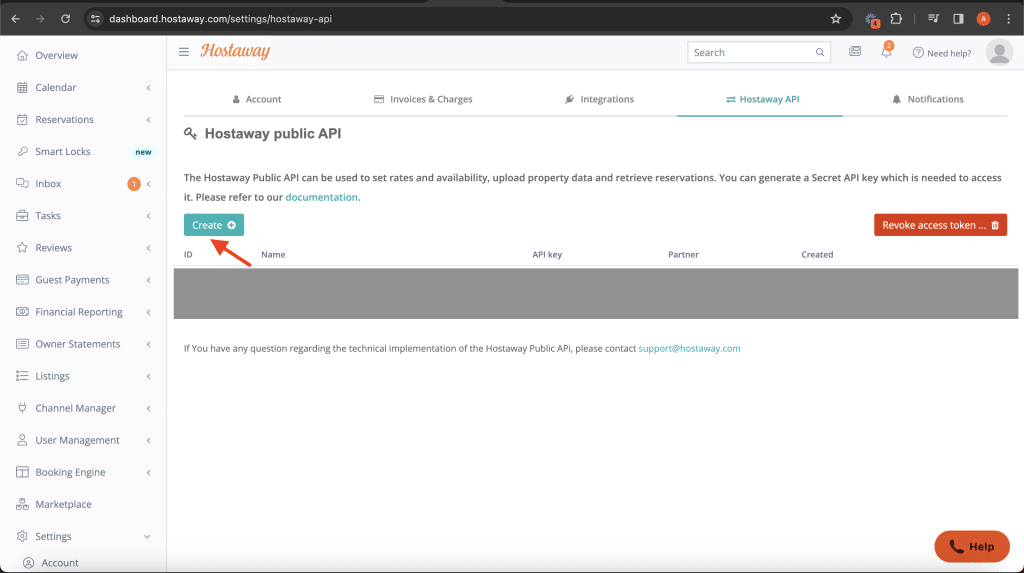Expand the Channel Manager chevron
Image resolution: width=1024 pixels, height=573 pixels.
coord(148,408)
